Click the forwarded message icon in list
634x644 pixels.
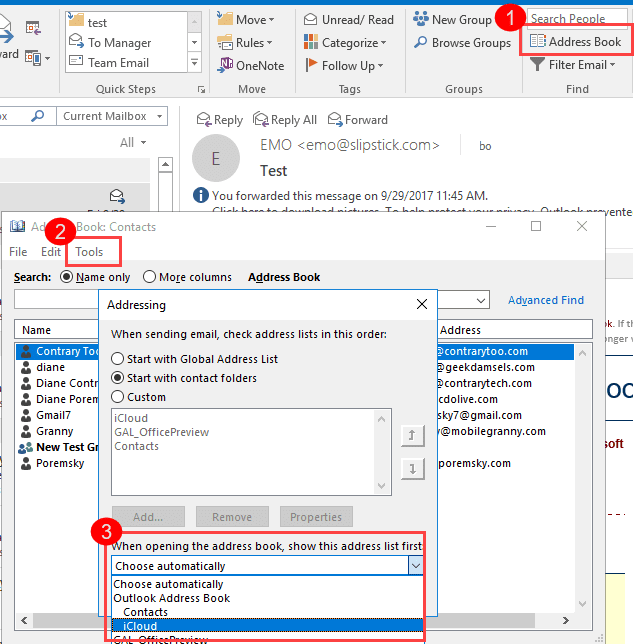click(117, 196)
